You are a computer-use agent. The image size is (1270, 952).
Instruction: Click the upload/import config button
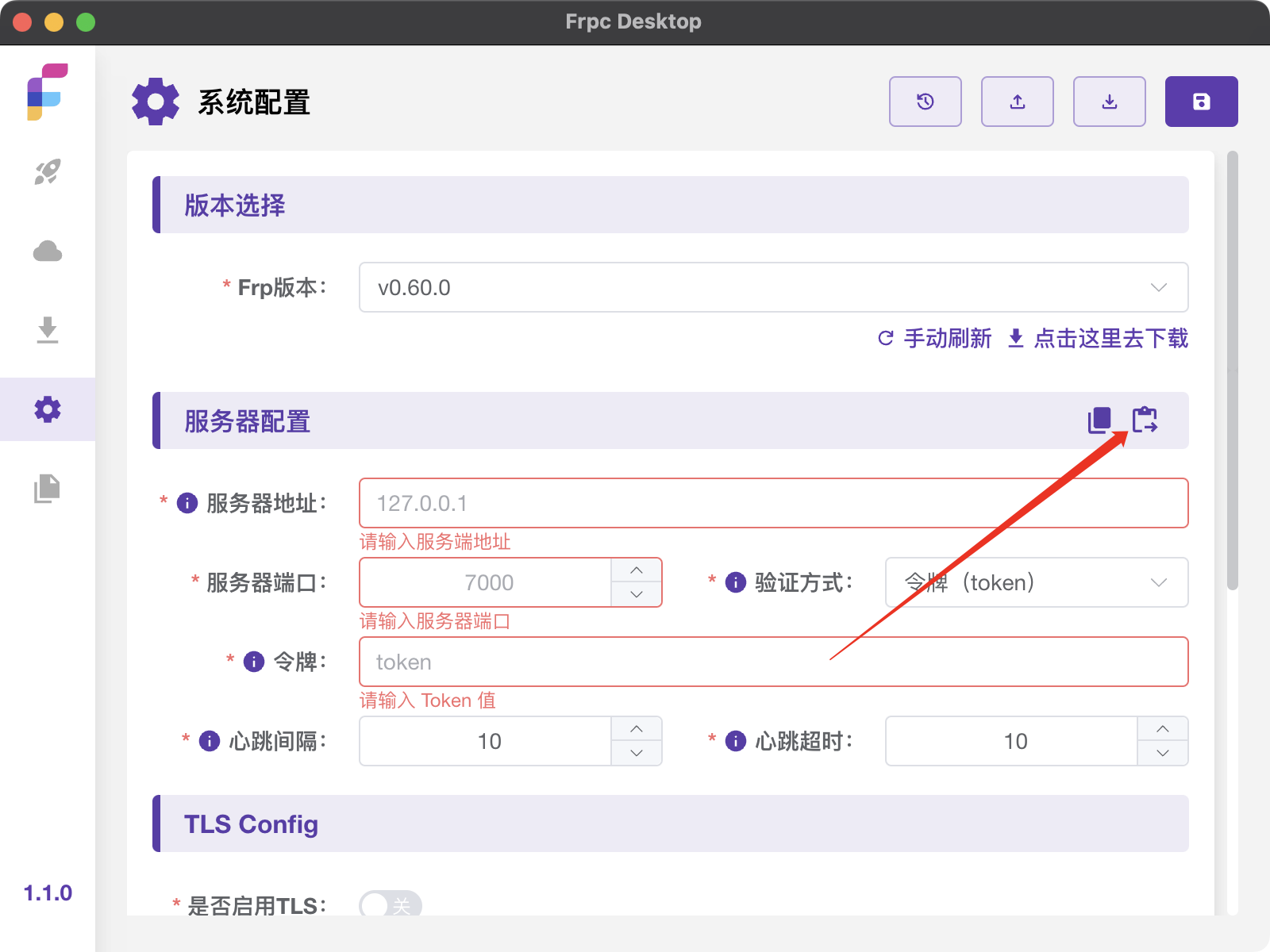tap(1018, 102)
